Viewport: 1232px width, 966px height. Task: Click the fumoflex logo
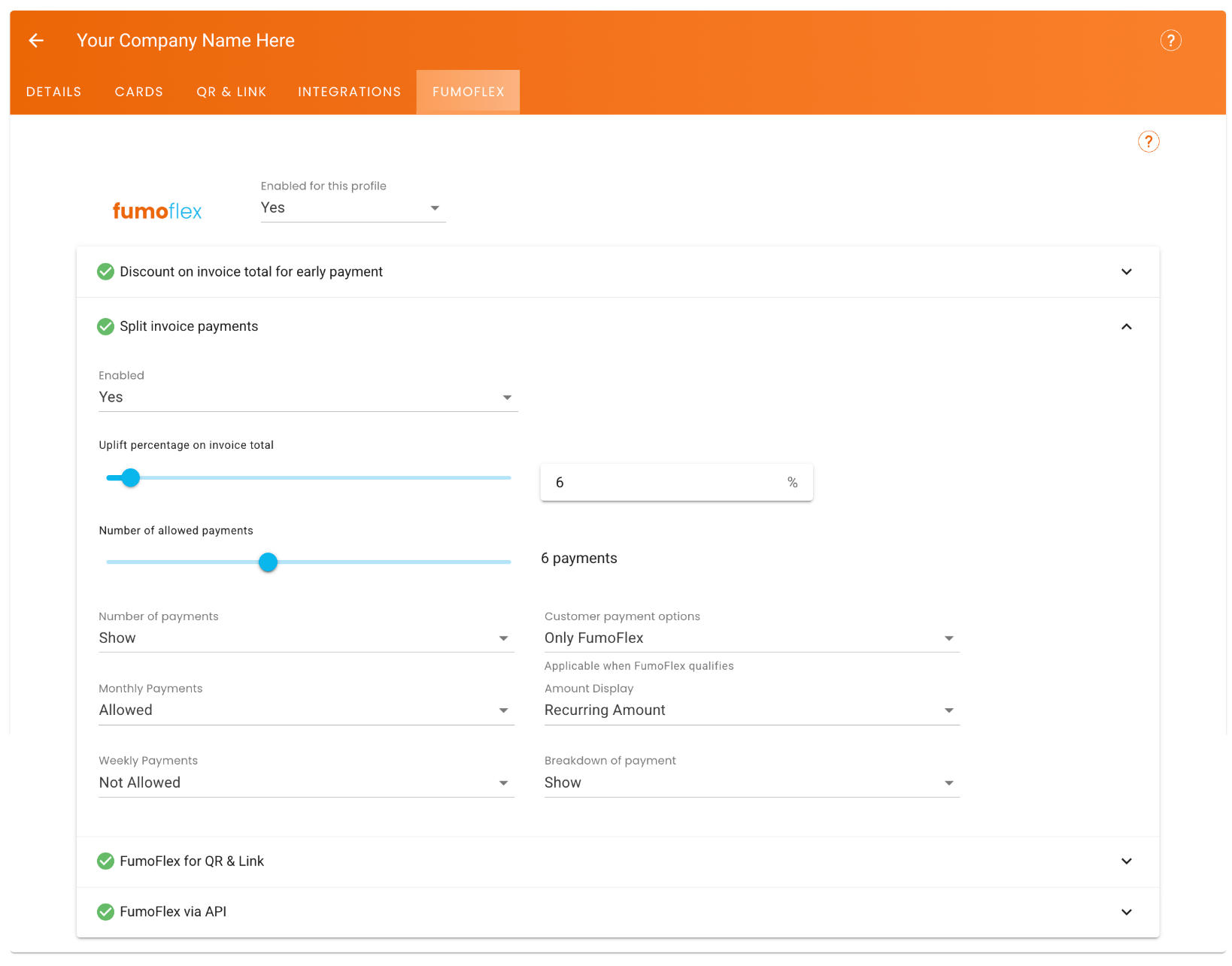tap(157, 211)
